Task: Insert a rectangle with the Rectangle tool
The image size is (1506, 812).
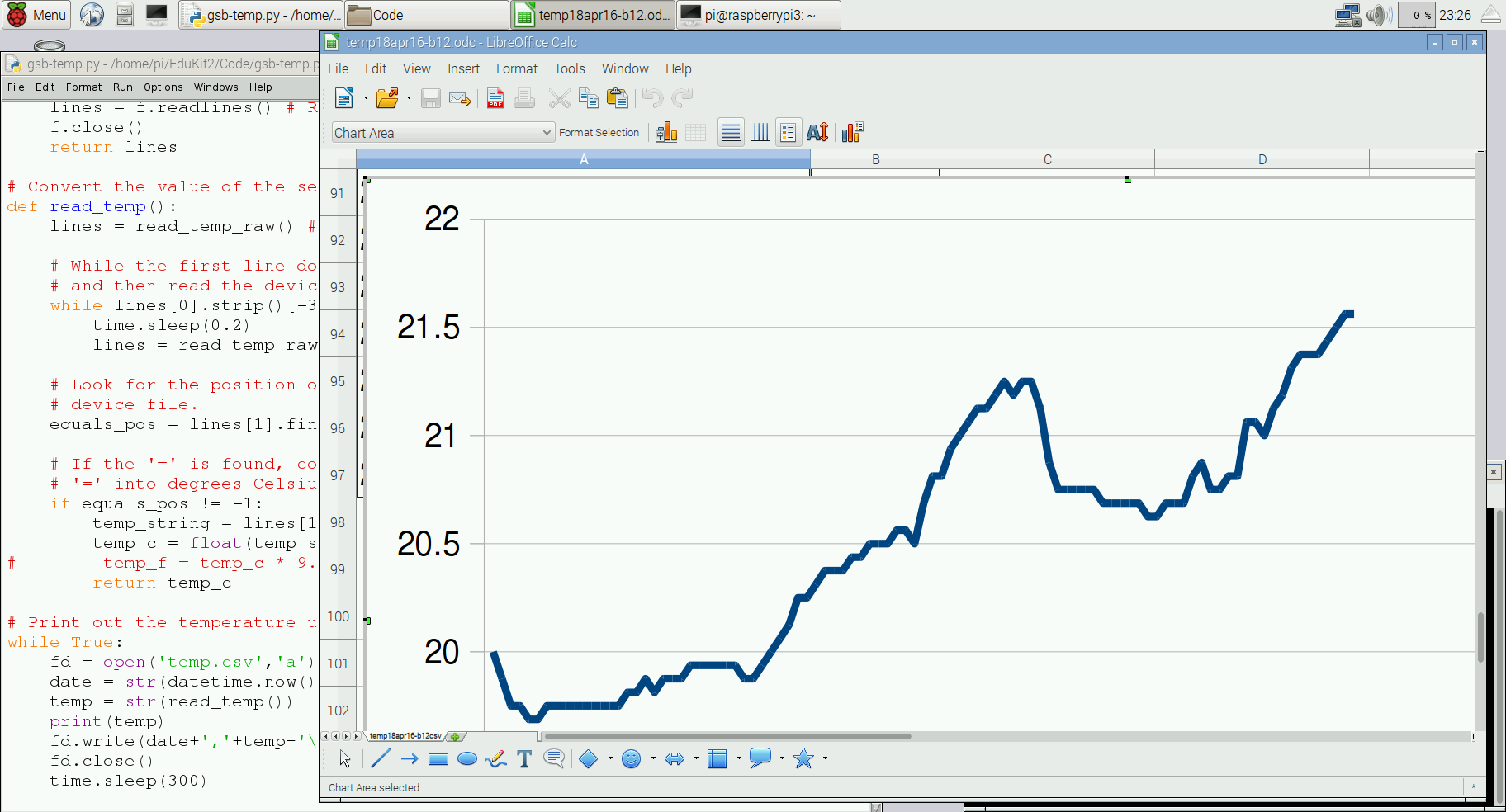Action: (x=438, y=759)
